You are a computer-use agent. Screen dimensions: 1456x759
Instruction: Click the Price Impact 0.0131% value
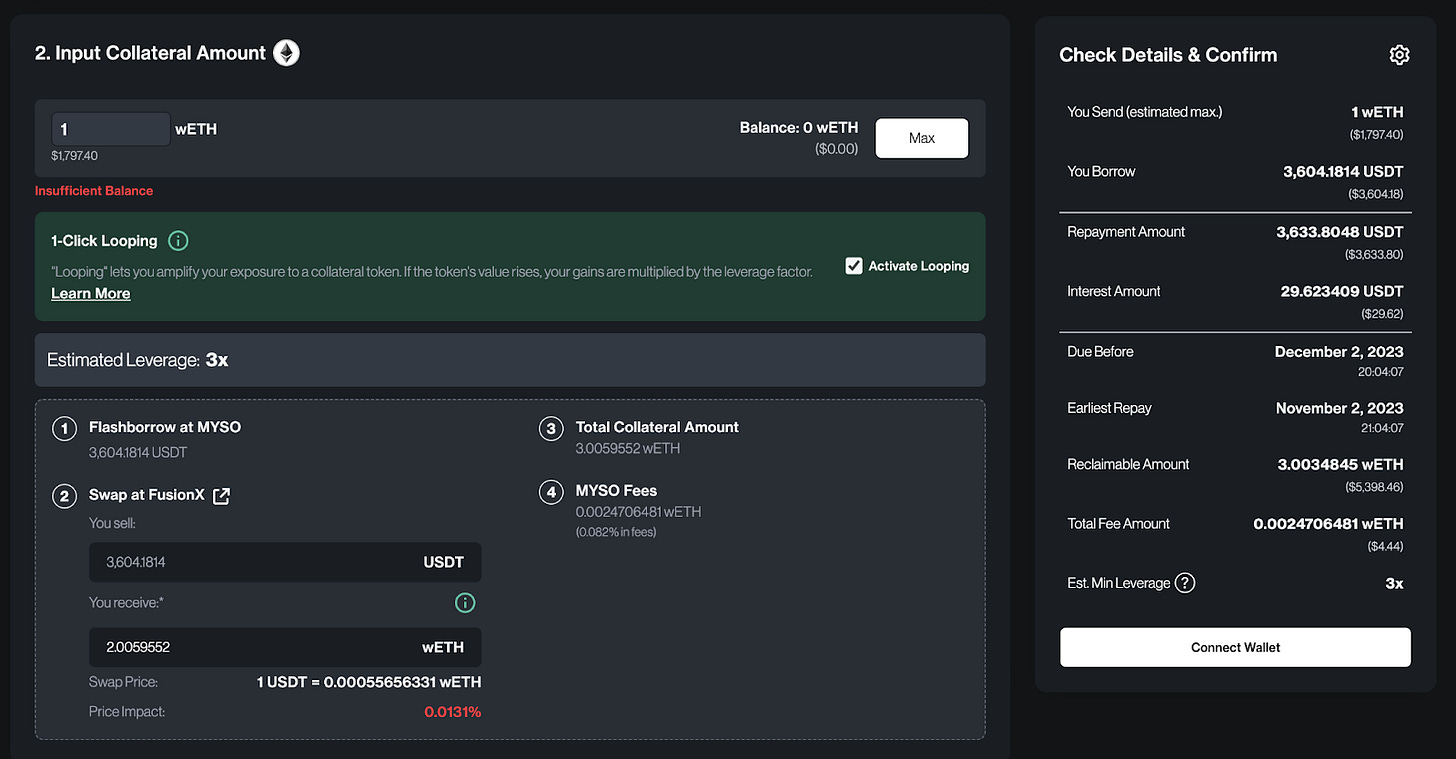[x=452, y=712]
